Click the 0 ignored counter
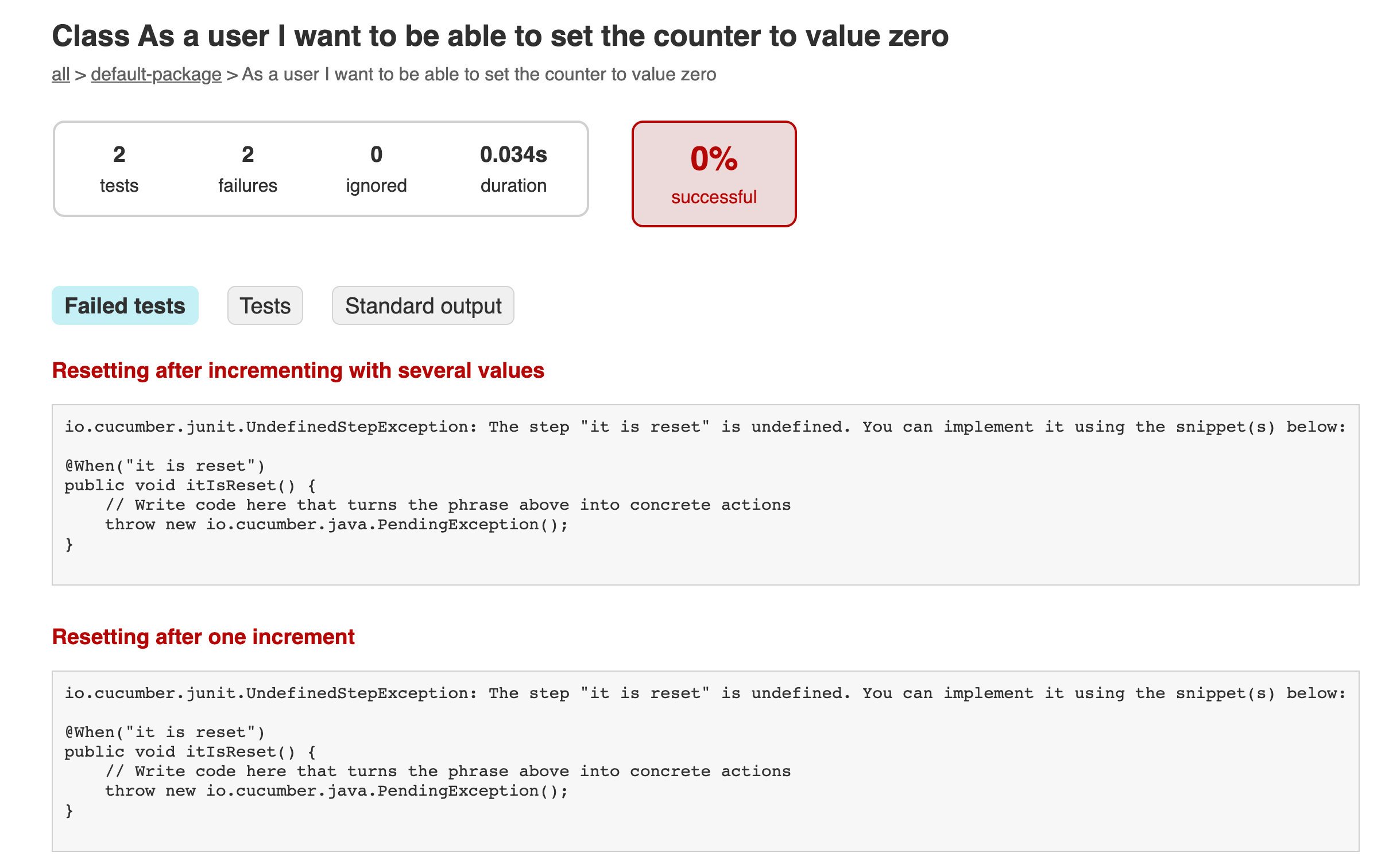The width and height of the screenshot is (1393, 868). (376, 169)
